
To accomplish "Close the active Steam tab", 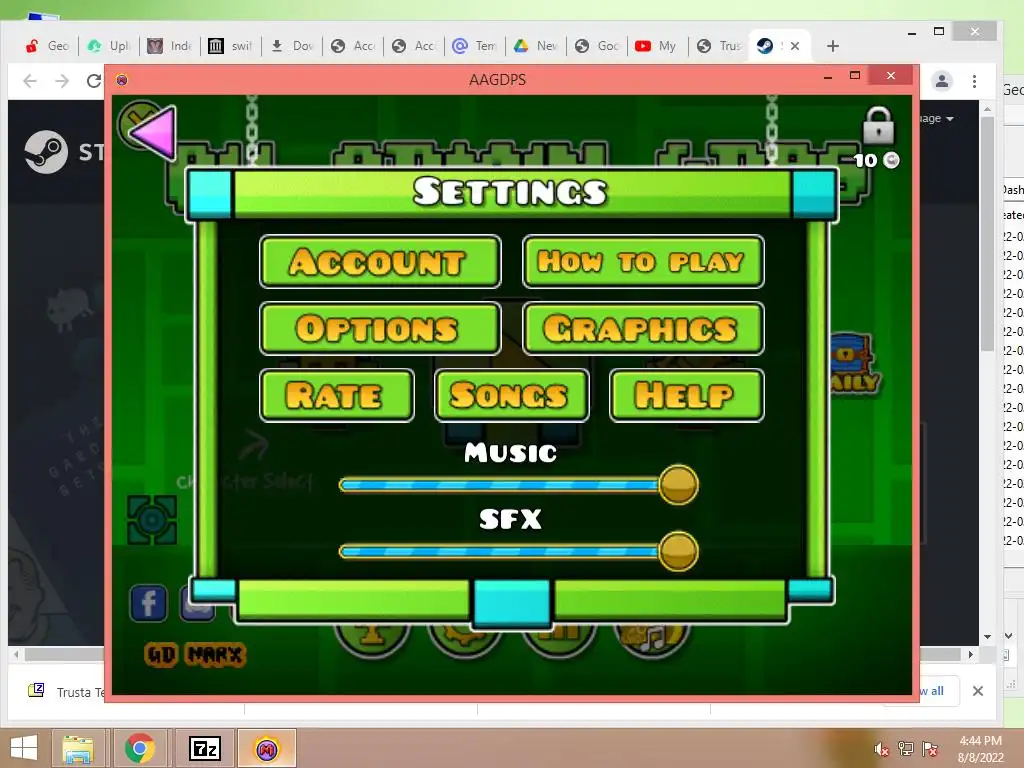I will (795, 46).
